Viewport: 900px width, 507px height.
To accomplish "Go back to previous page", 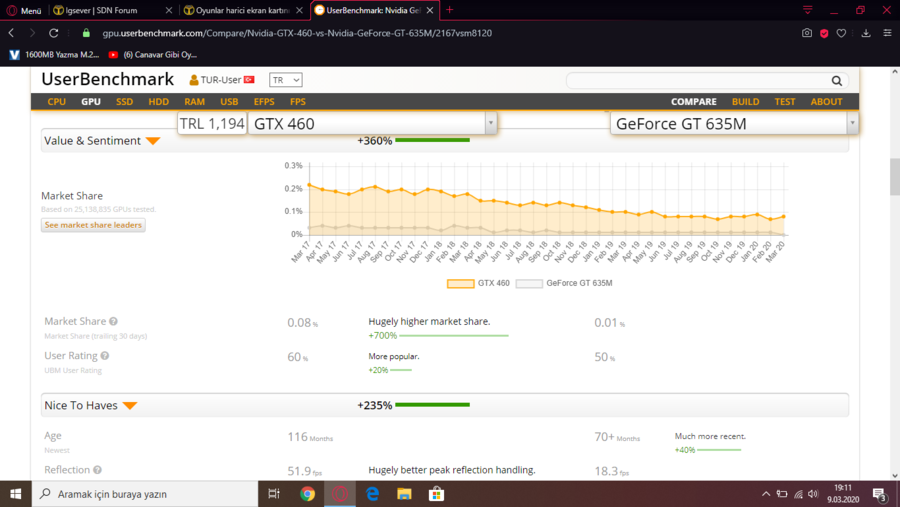I will (11, 33).
